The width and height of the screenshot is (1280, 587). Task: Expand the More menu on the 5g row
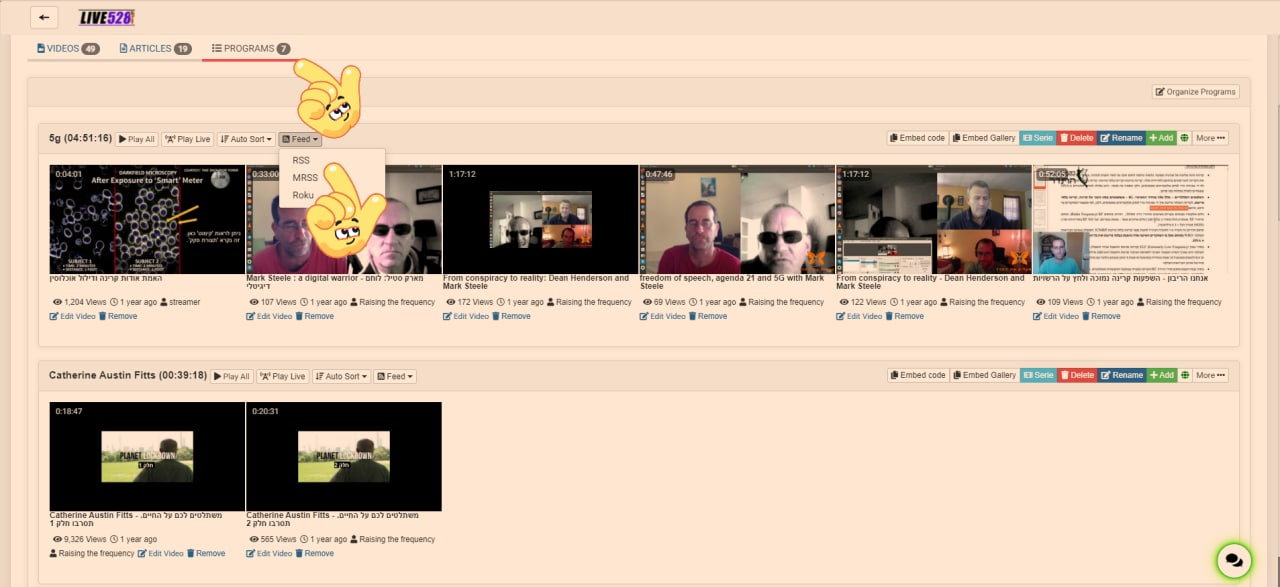coord(1209,138)
